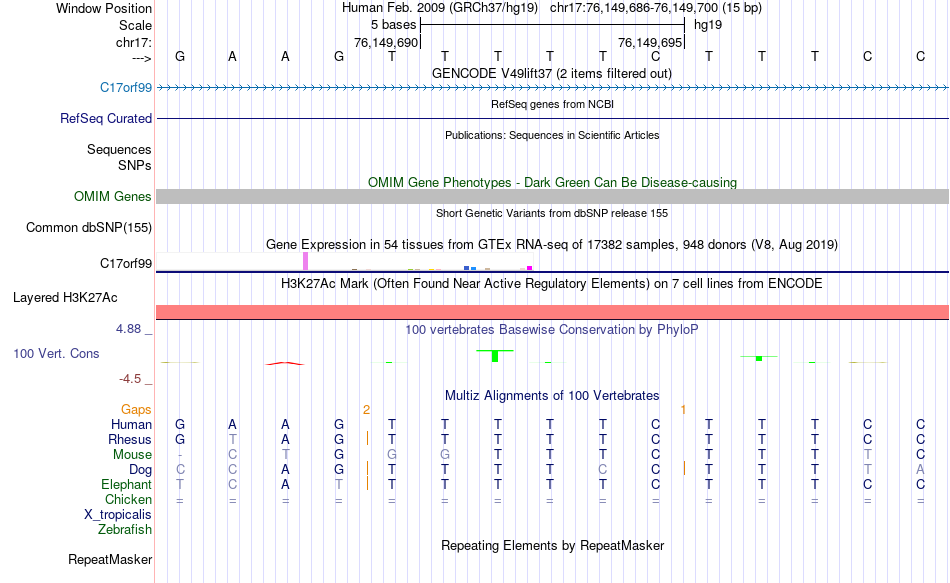This screenshot has height=583, width=950.
Task: Click the Dog row final base A
Action: [x=920, y=469]
